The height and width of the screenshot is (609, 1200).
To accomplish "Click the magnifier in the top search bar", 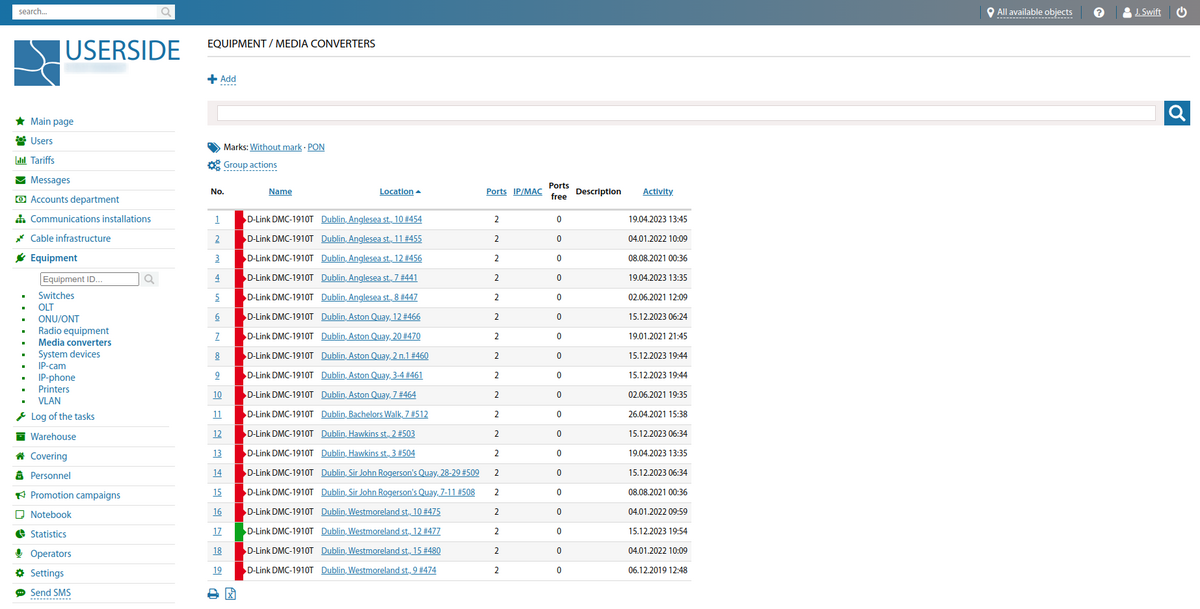I will tap(164, 12).
